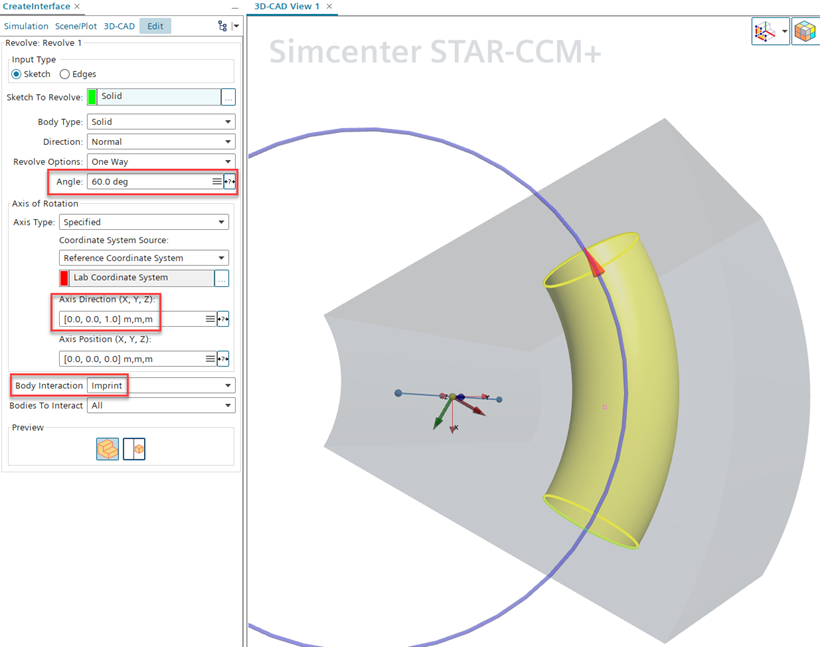Click ellipsis button beside Lab Coordinate System
The image size is (820, 647).
(222, 278)
